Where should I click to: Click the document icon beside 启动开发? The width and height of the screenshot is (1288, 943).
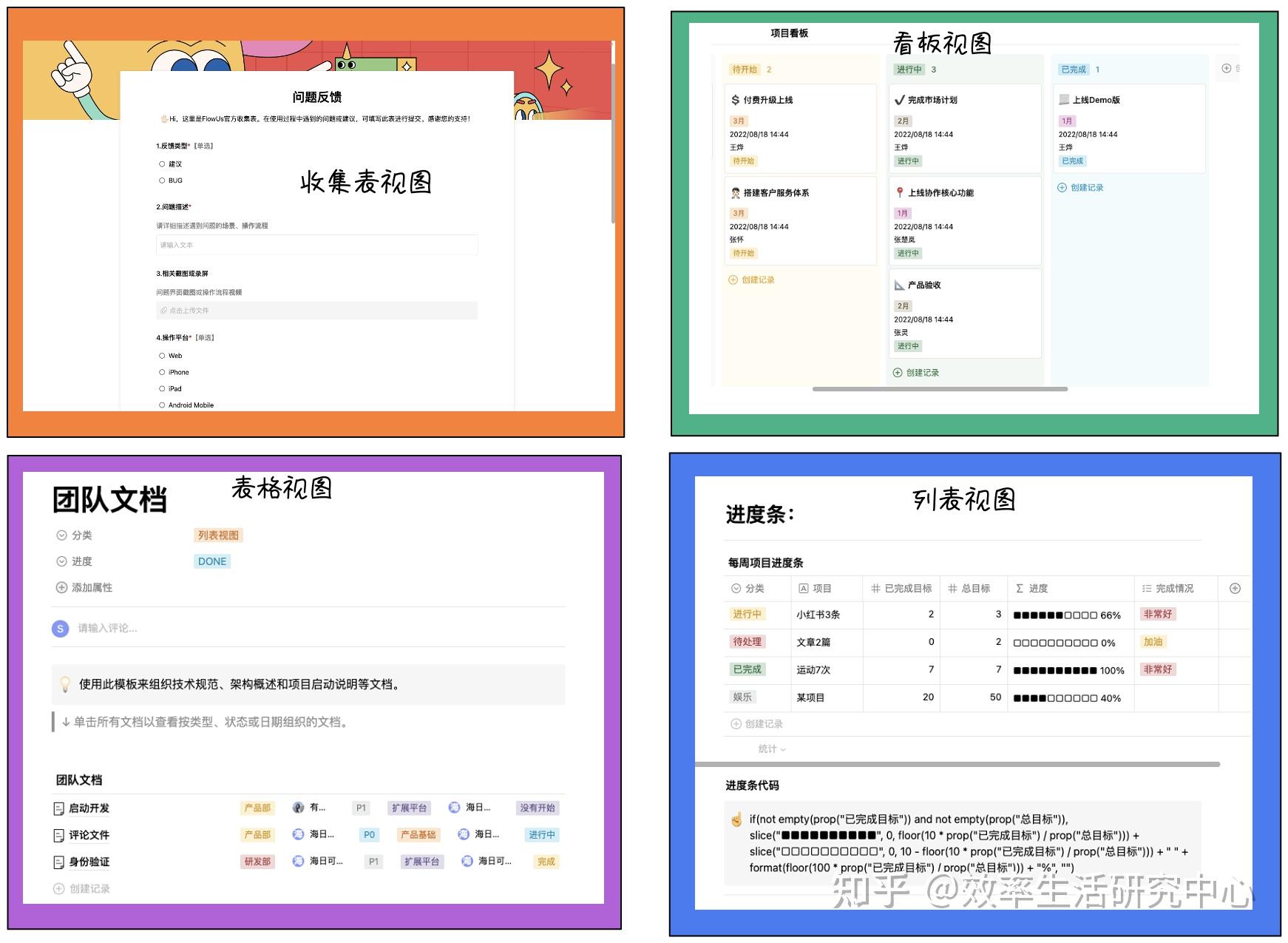tap(59, 808)
